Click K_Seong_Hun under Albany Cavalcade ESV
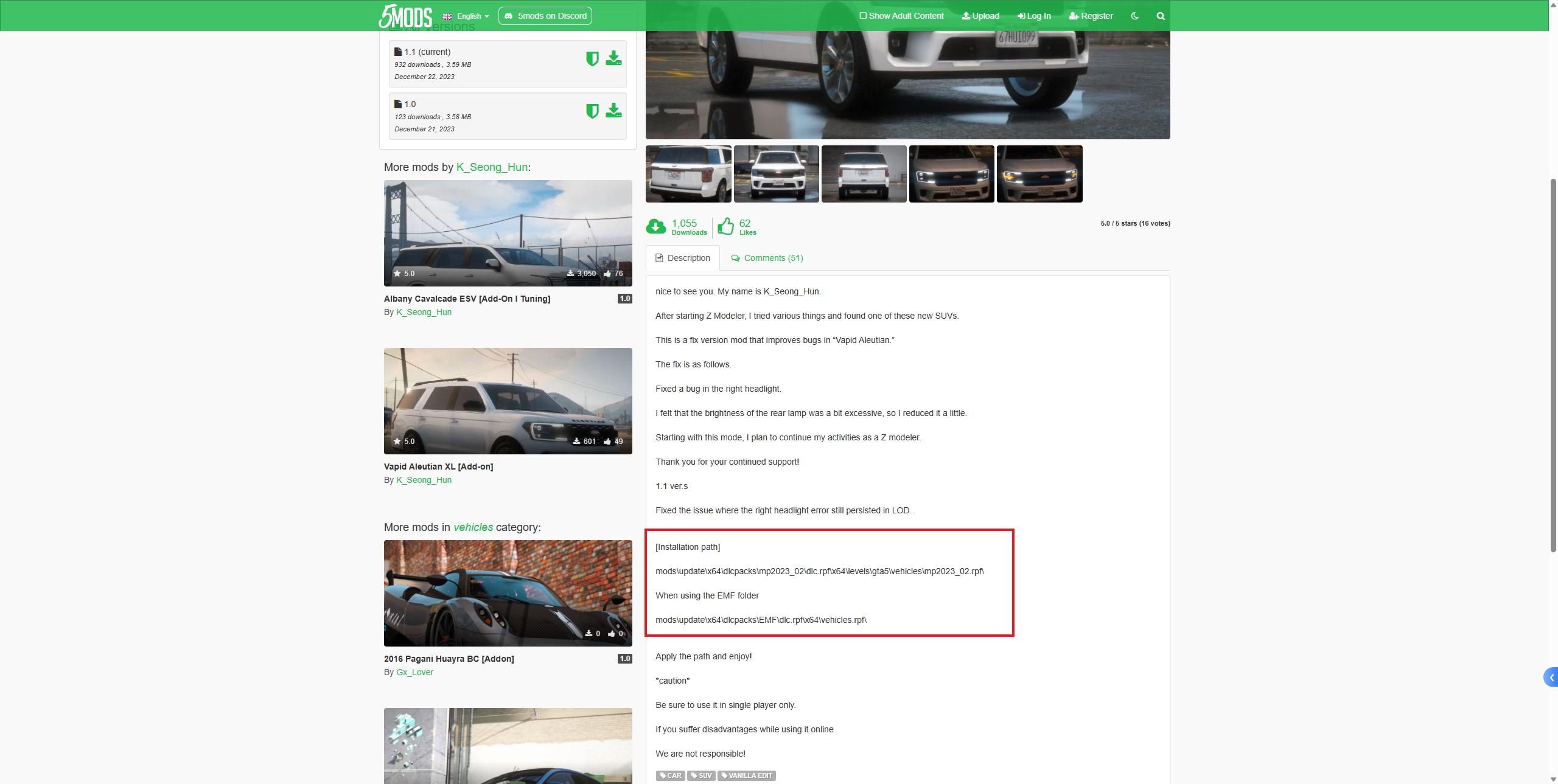The width and height of the screenshot is (1558, 784). tap(424, 312)
